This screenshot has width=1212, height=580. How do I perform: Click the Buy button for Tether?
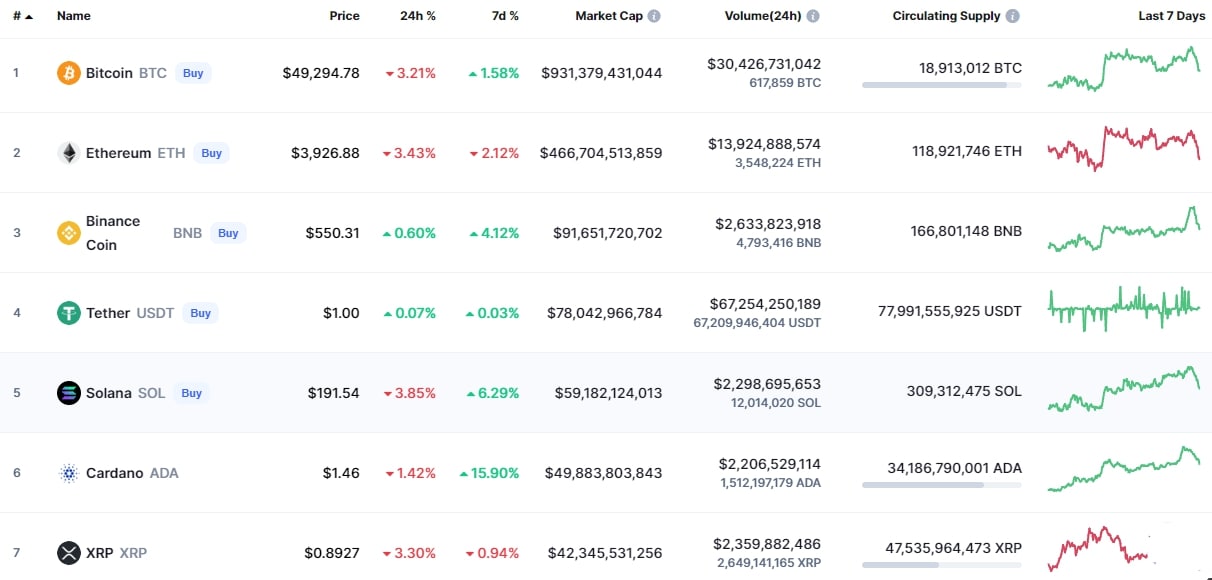[201, 313]
